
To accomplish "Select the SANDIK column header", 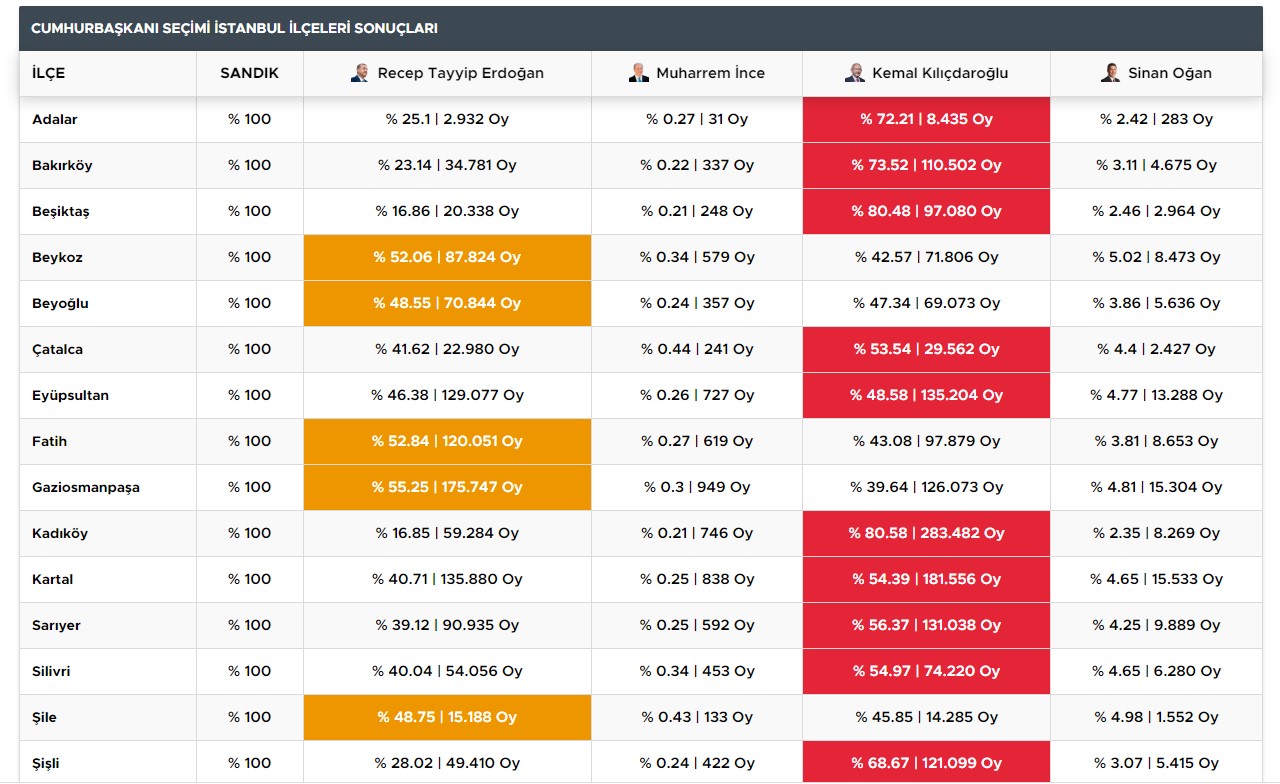I will click(248, 72).
